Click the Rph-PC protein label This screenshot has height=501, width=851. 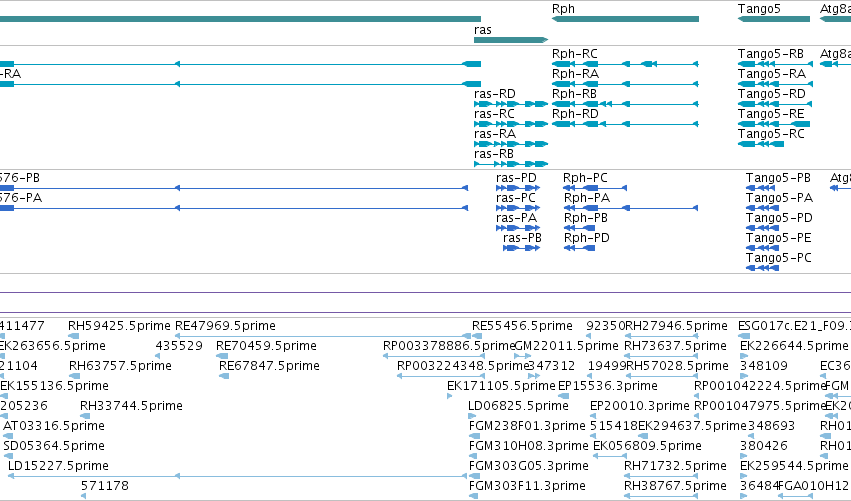point(585,178)
